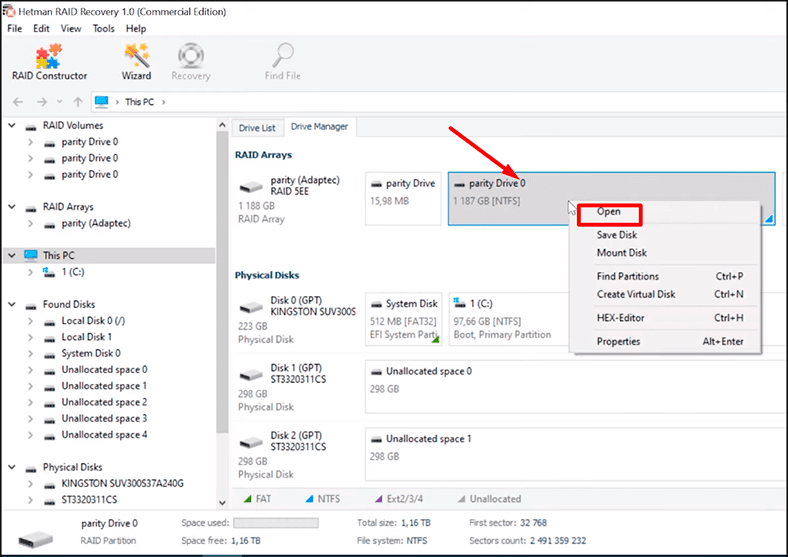The height and width of the screenshot is (557, 788).
Task: Open HEX-Editor from context menu
Action: [620, 318]
